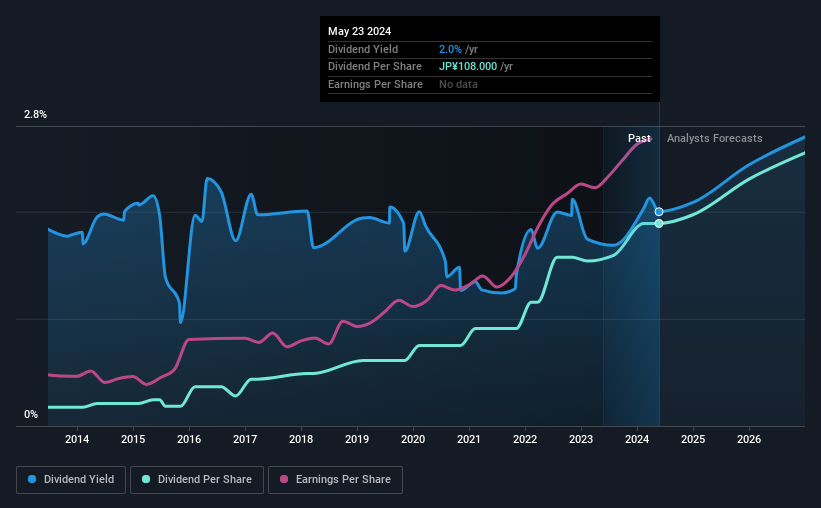Click the 2017 x-axis label
Screen dimensions: 821x508
[245, 439]
